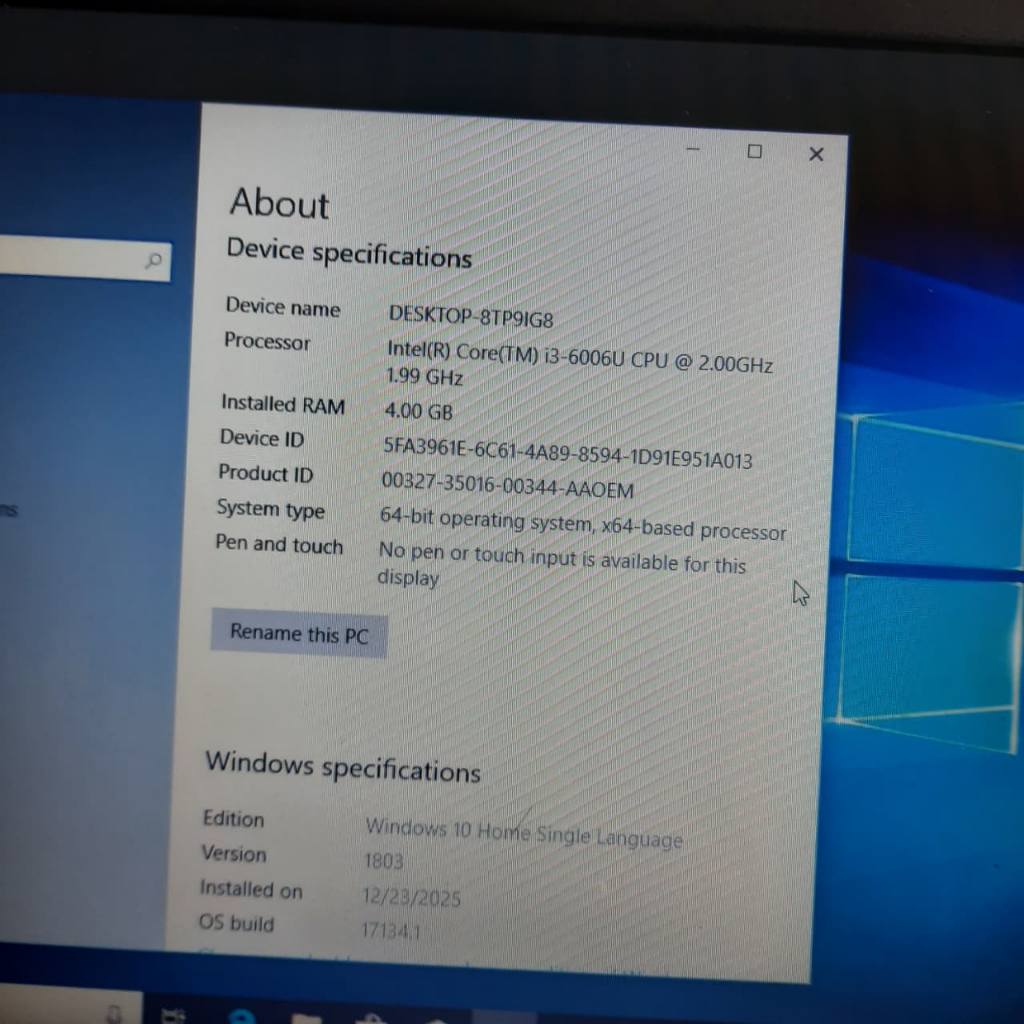
Task: Open Microsoft Edge from the taskbar
Action: (x=242, y=1016)
